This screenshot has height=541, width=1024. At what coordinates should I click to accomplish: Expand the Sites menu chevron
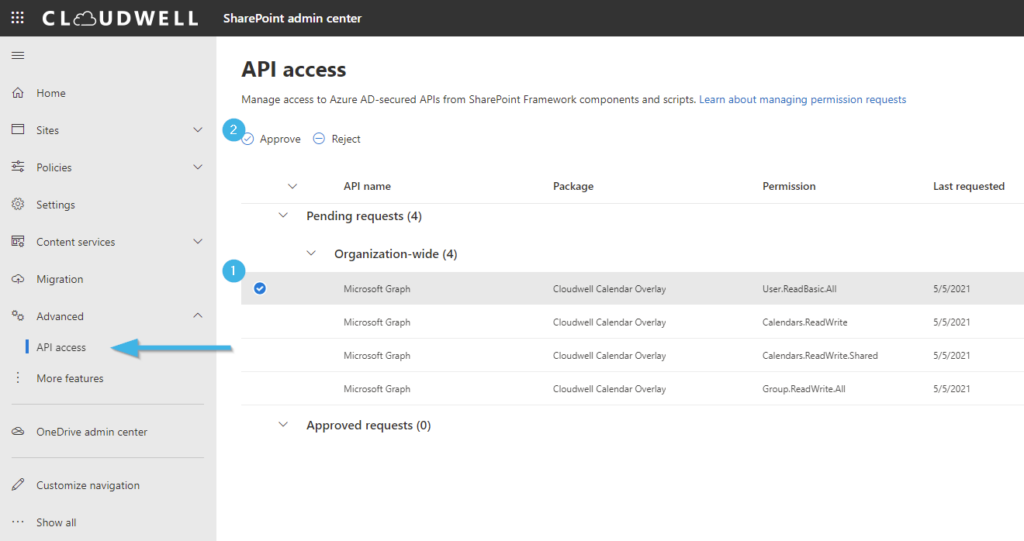(x=198, y=129)
